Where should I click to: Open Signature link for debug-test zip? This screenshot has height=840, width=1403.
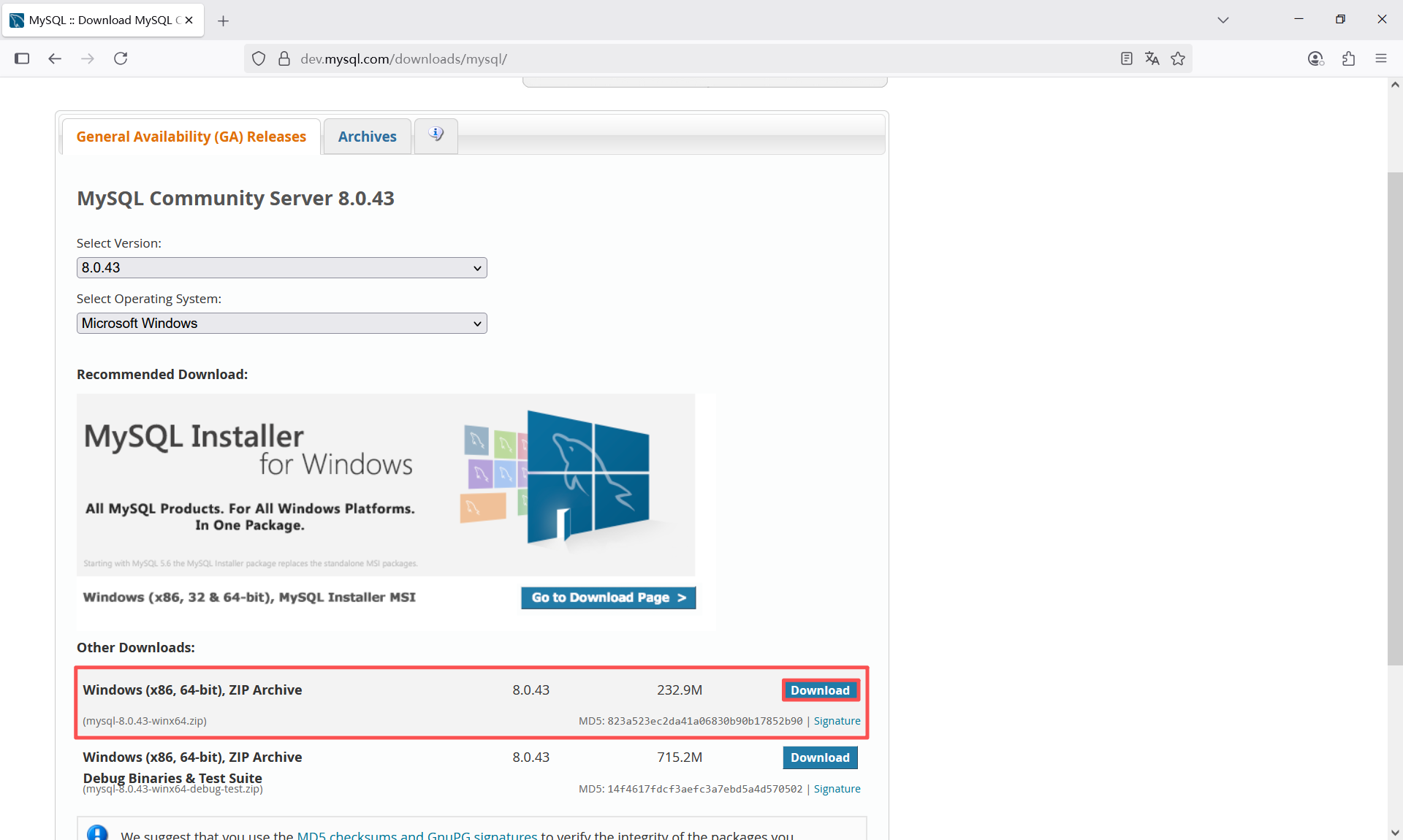point(837,789)
